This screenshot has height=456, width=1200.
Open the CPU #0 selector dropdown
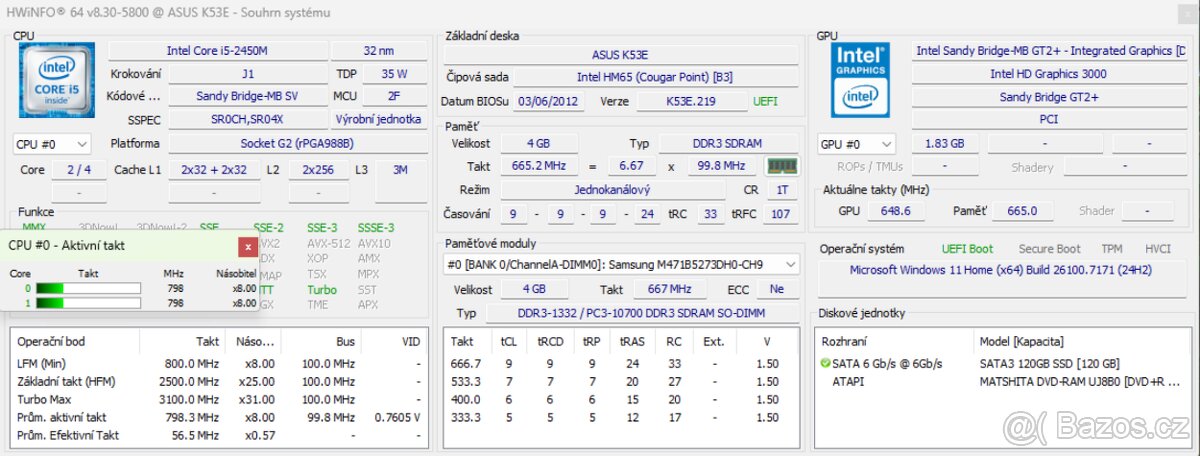(52, 144)
